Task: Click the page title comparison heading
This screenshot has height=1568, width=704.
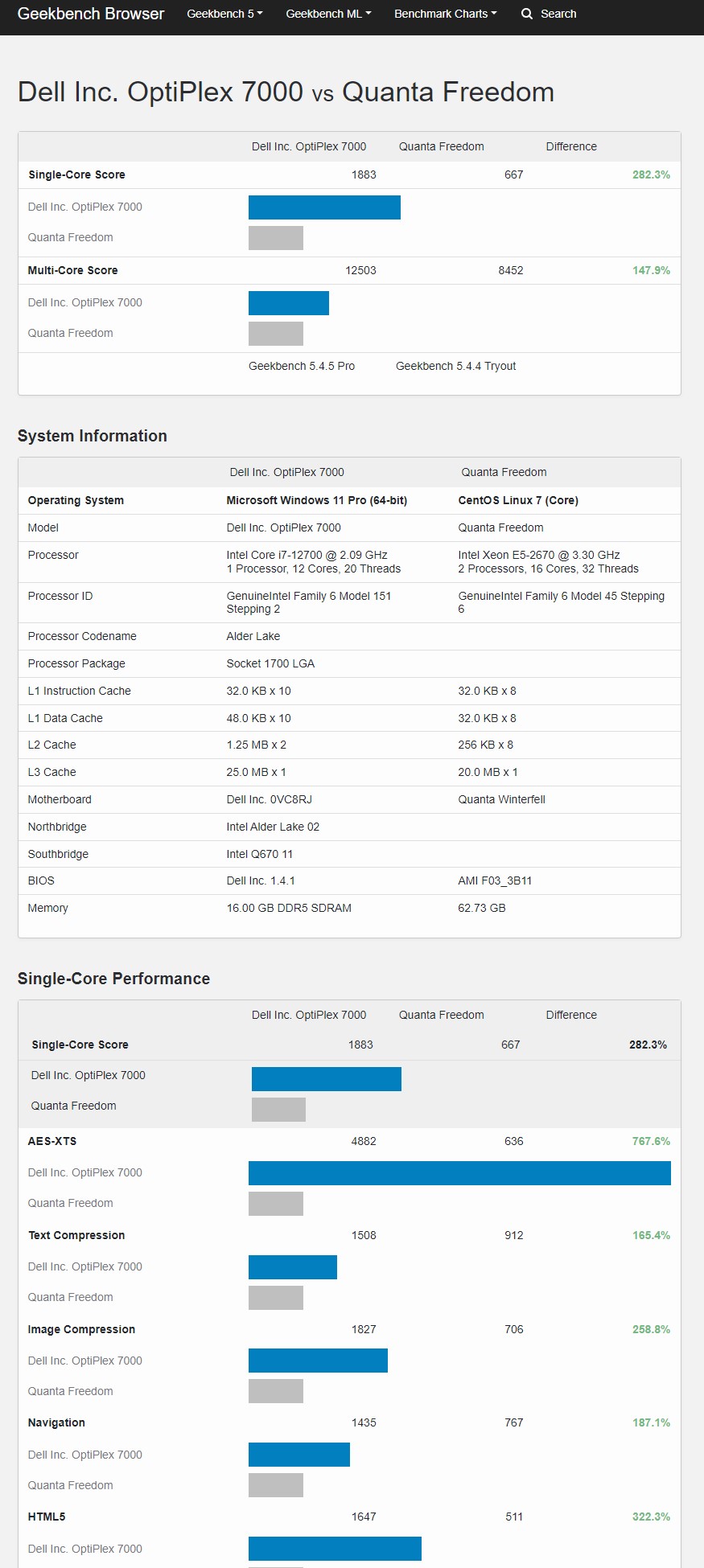Action: (286, 92)
